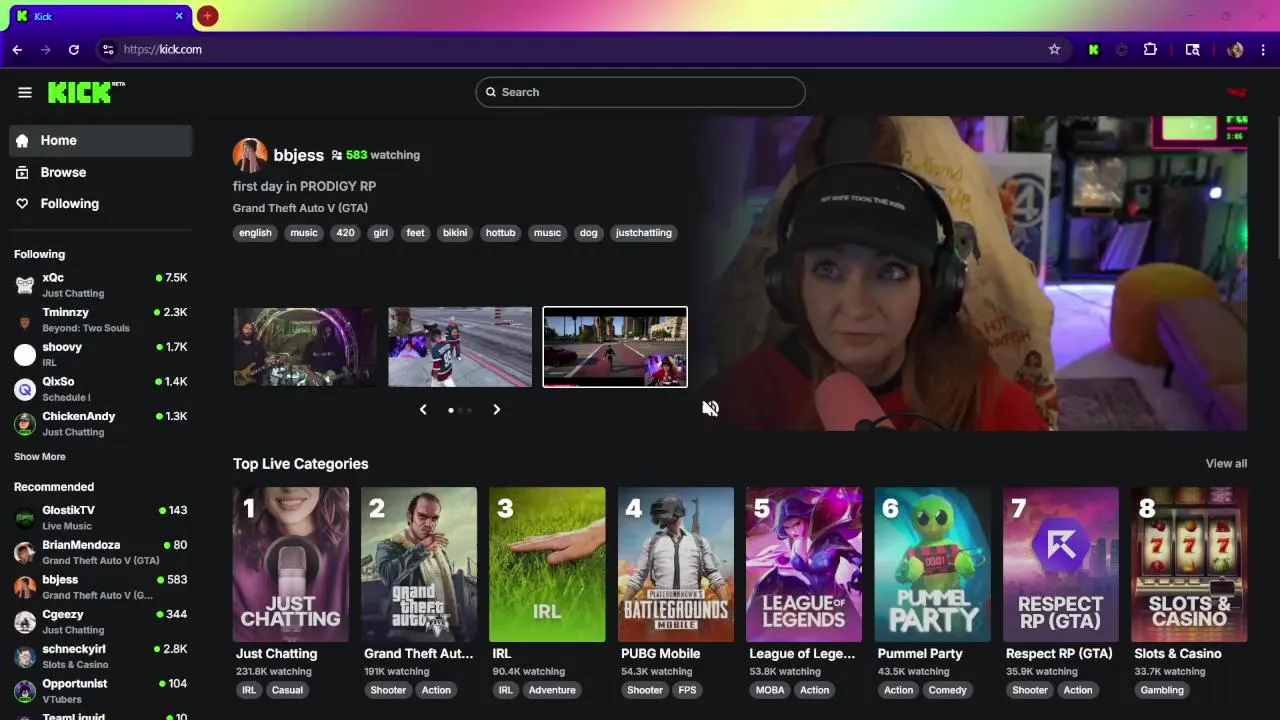Open PUBG Mobile category card
The width and height of the screenshot is (1280, 720).
click(x=676, y=564)
